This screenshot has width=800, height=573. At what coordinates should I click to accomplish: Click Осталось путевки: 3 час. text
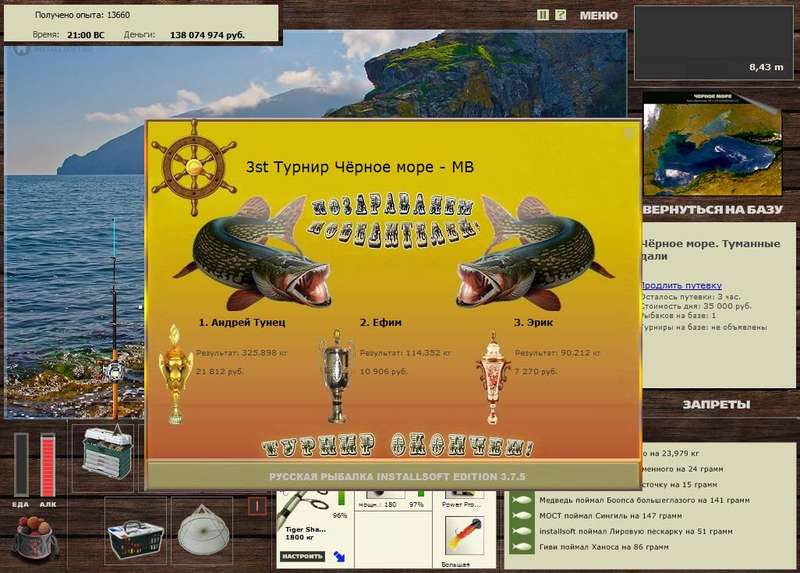pos(690,296)
